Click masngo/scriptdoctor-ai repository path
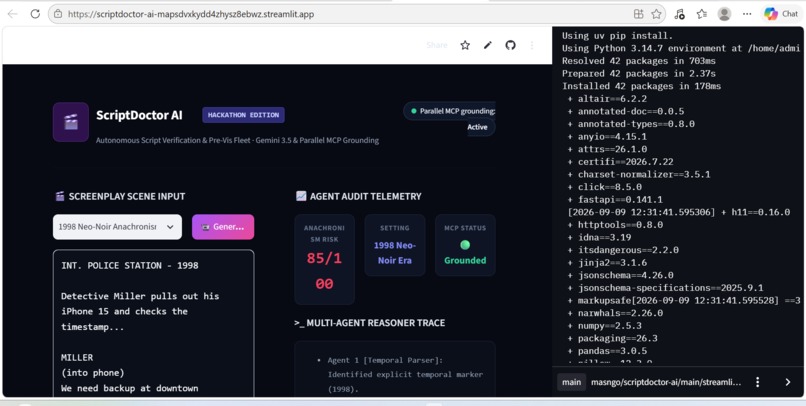This screenshot has height=406, width=806. tap(666, 382)
